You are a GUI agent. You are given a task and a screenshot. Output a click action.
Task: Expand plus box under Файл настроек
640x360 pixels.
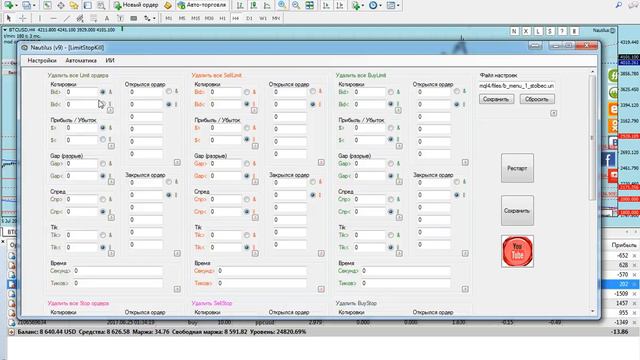pos(553,113)
